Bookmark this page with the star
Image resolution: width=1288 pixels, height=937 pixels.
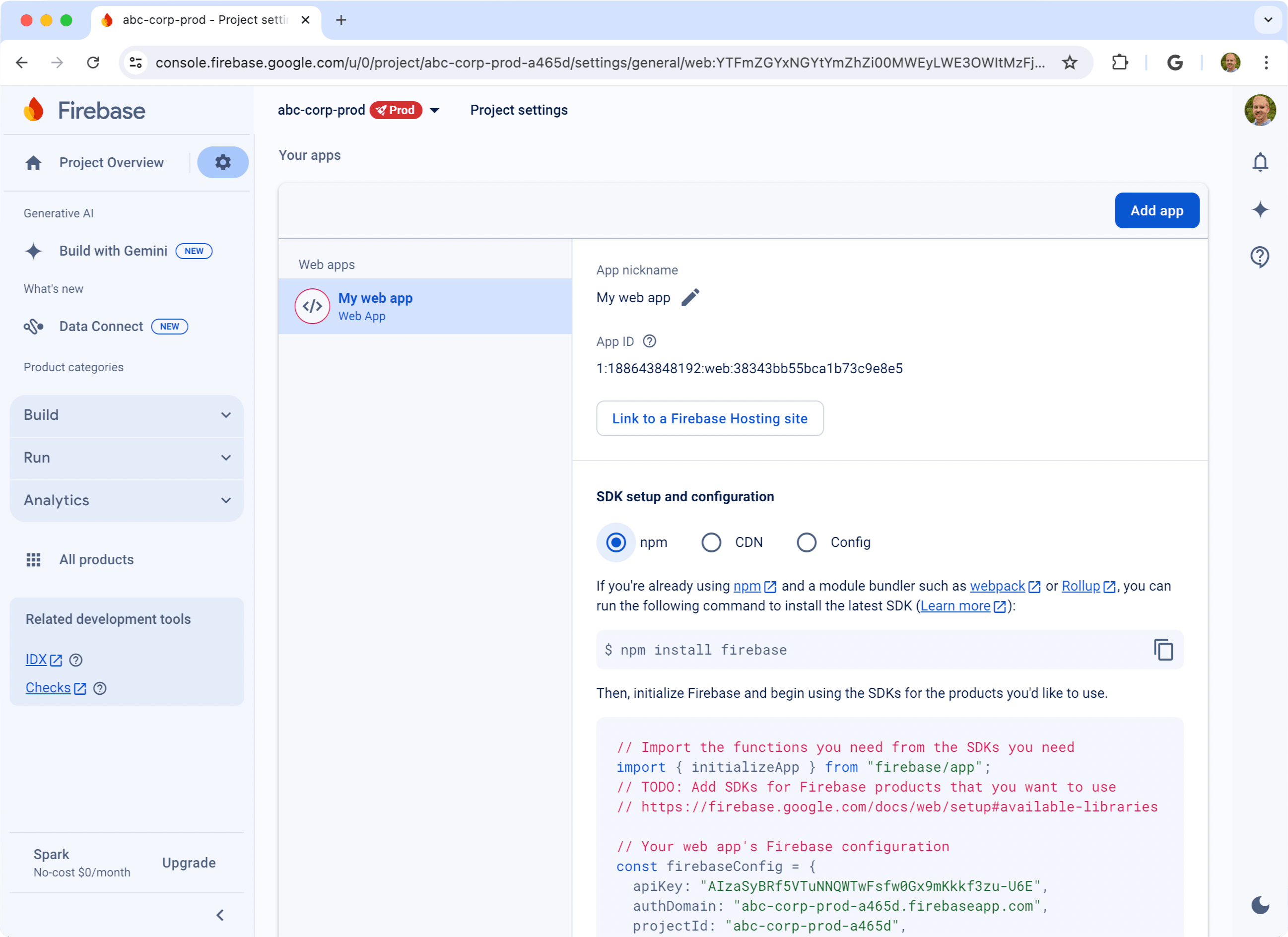1070,63
